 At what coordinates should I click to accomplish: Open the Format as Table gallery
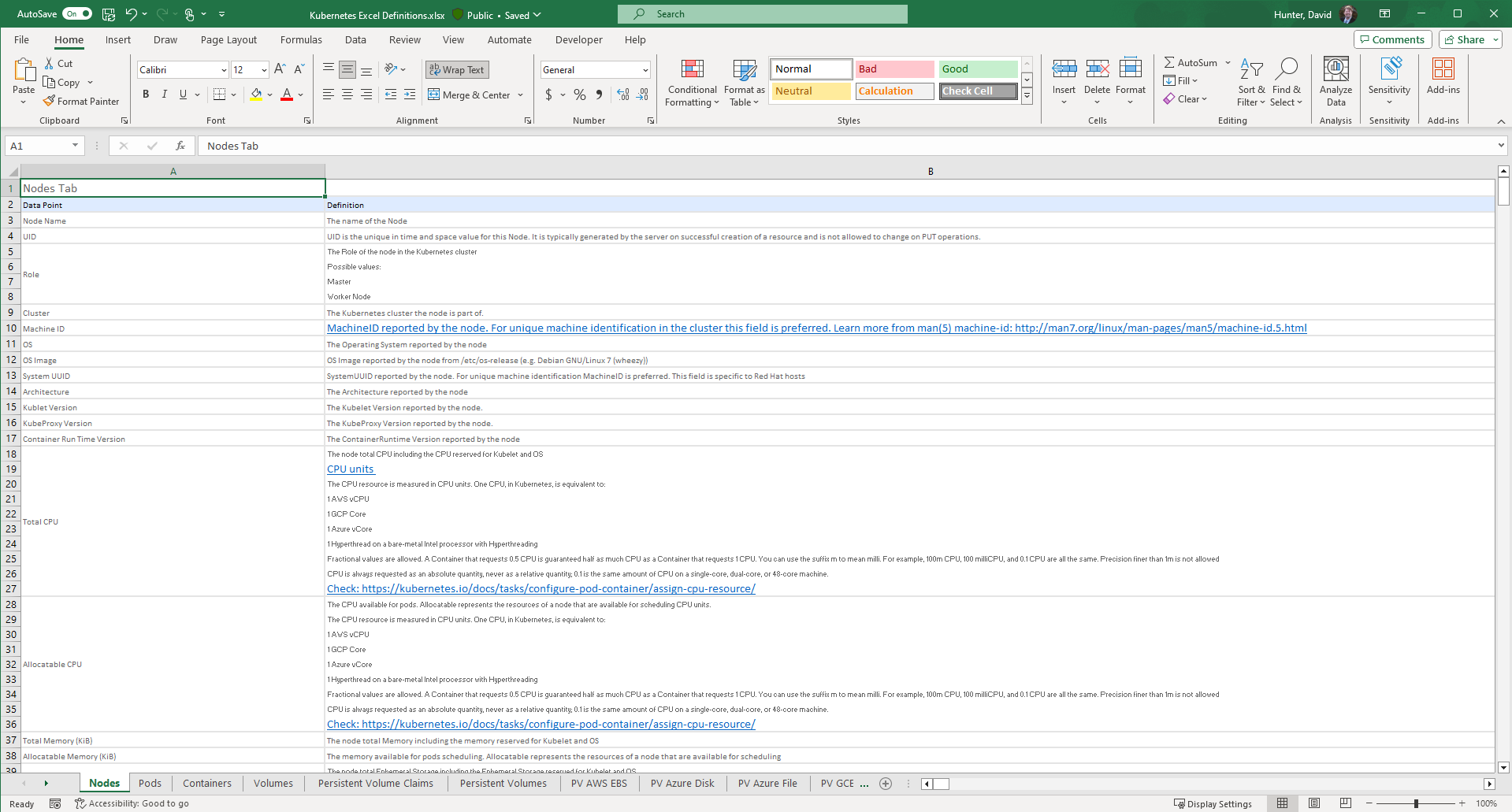744,83
